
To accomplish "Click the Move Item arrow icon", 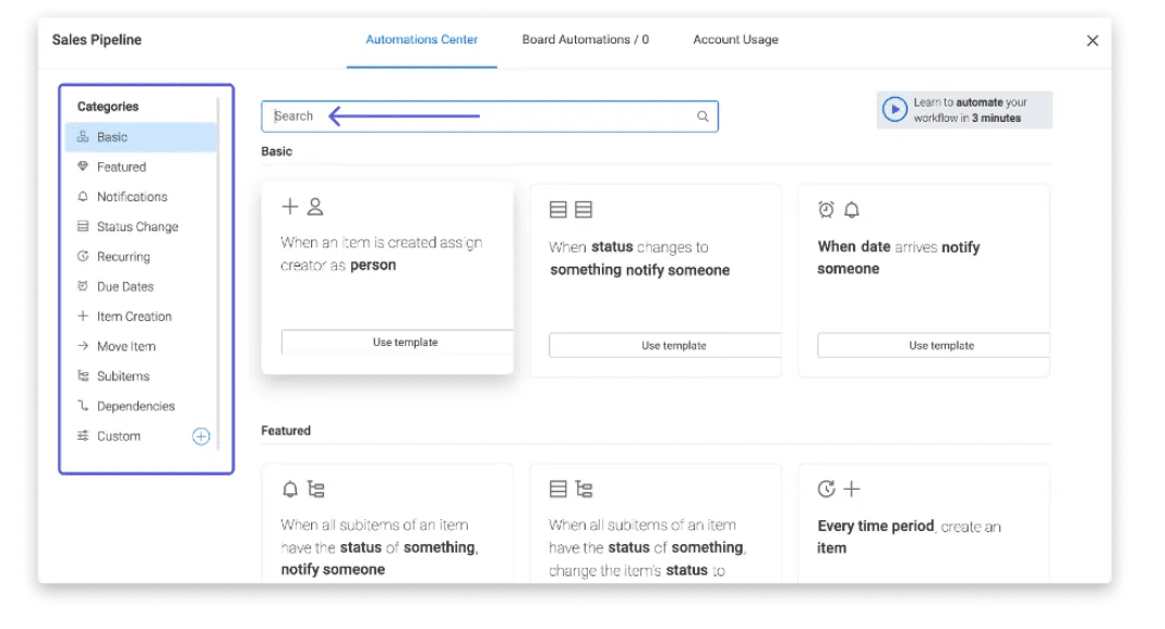I will pos(82,345).
